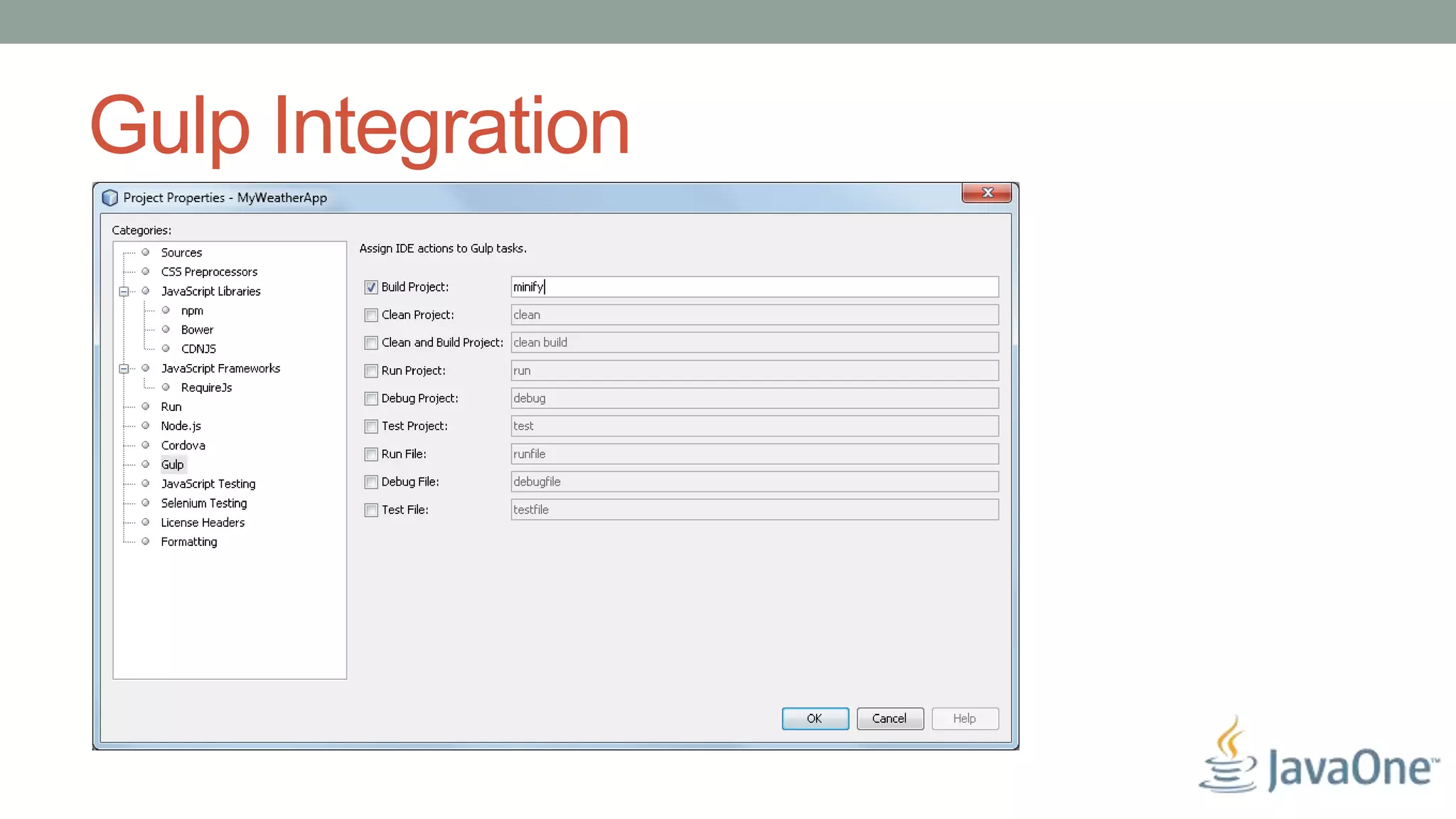Click the Clean and Build Project task field
This screenshot has width=1456, height=819.
tap(754, 343)
